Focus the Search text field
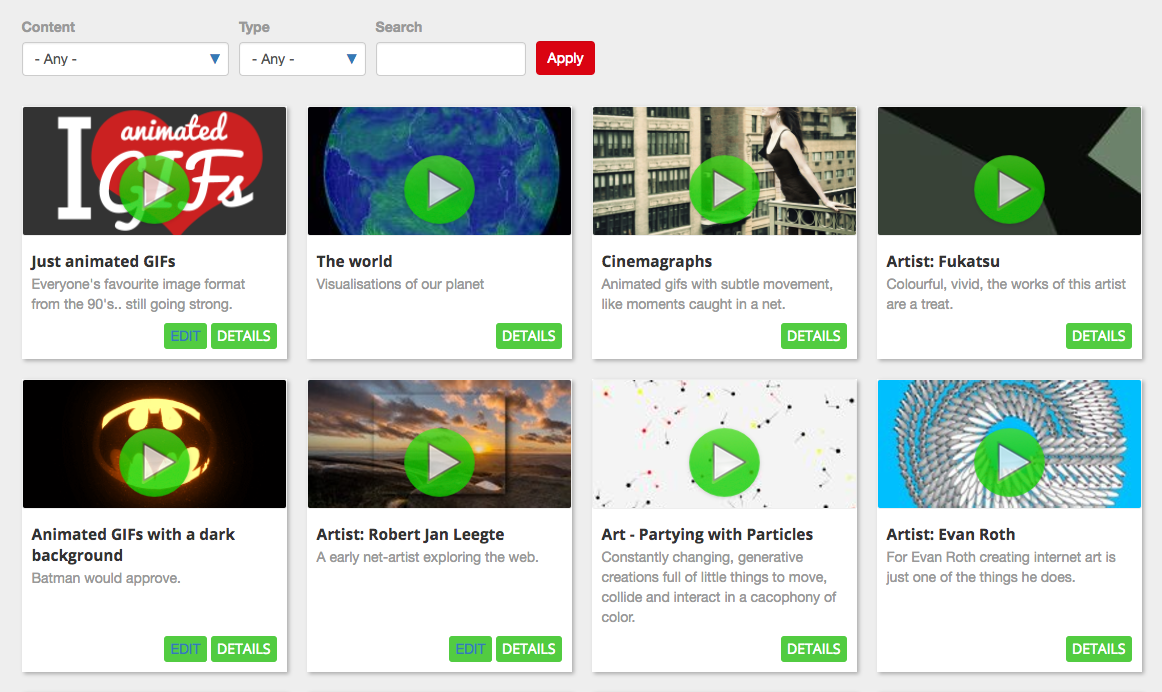Viewport: 1162px width, 692px height. click(x=451, y=59)
